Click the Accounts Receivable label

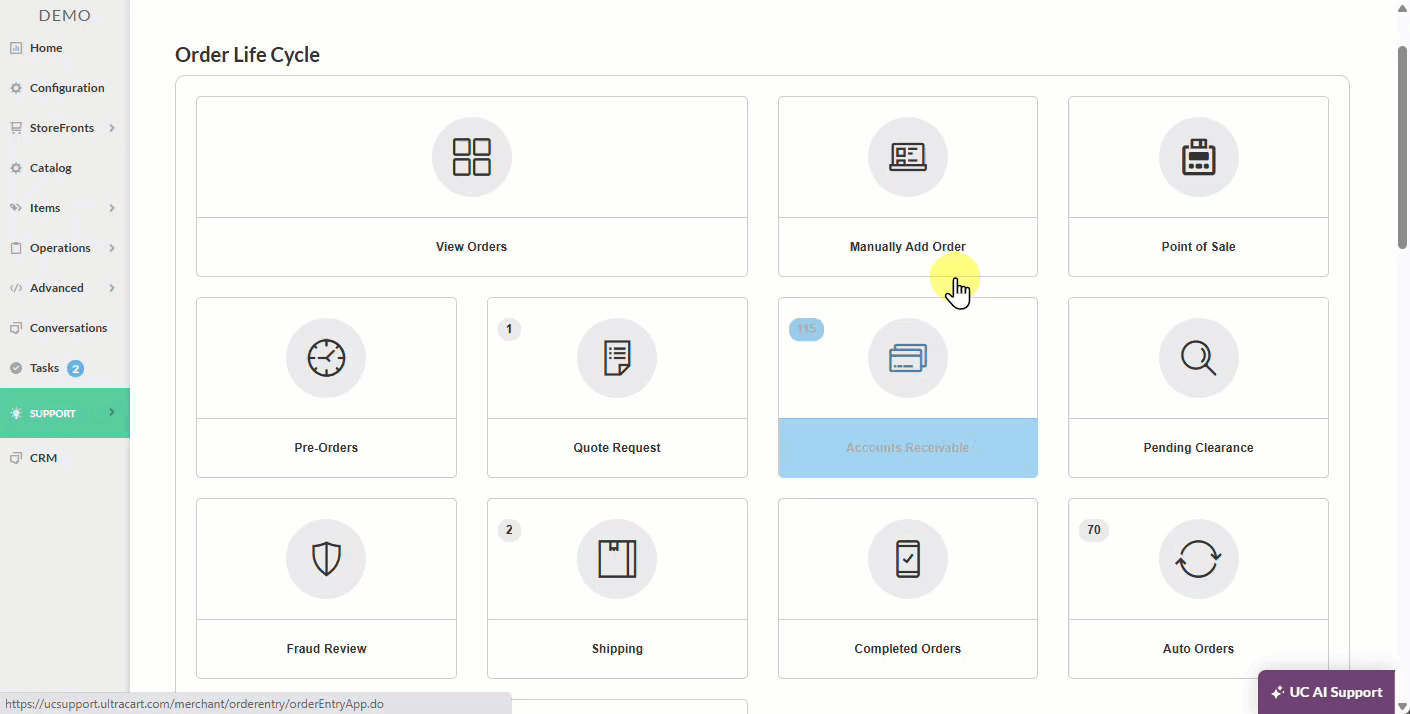(908, 448)
